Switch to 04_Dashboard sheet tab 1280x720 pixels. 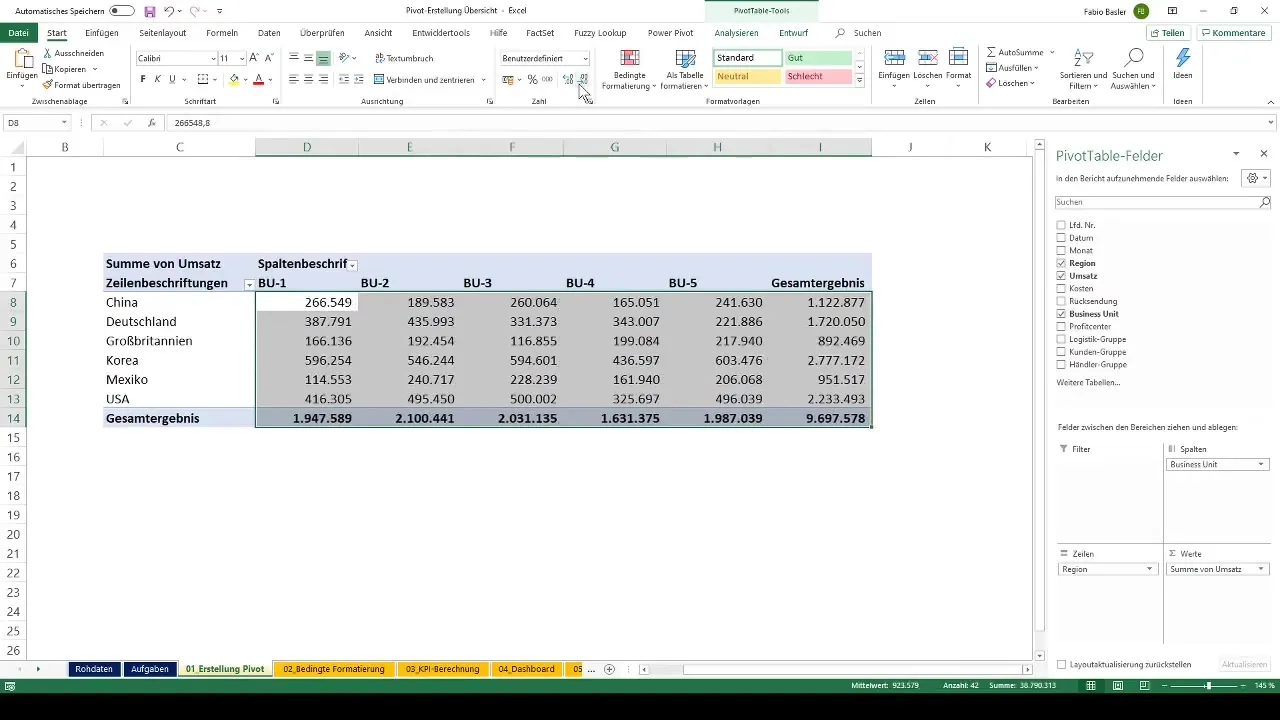526,669
